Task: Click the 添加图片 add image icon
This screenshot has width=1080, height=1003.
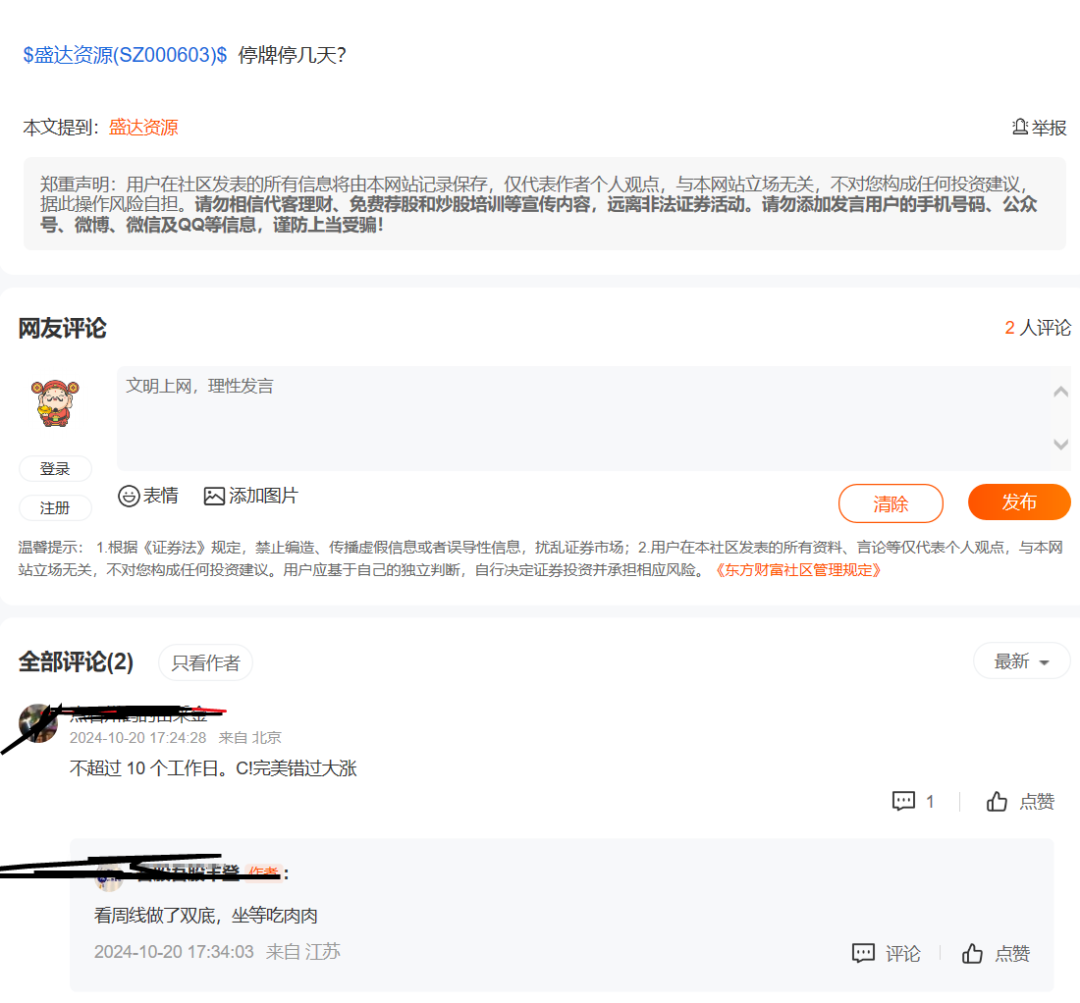Action: click(x=214, y=496)
